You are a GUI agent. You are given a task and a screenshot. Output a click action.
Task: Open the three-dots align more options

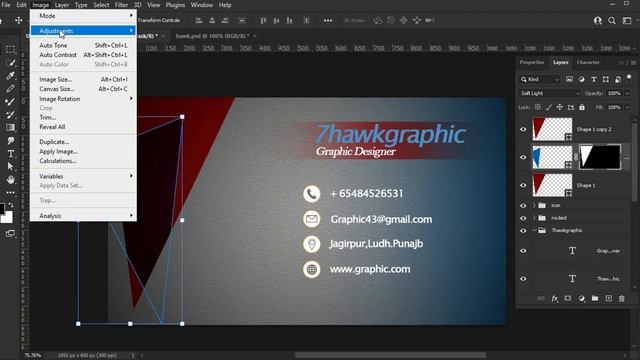(328, 20)
